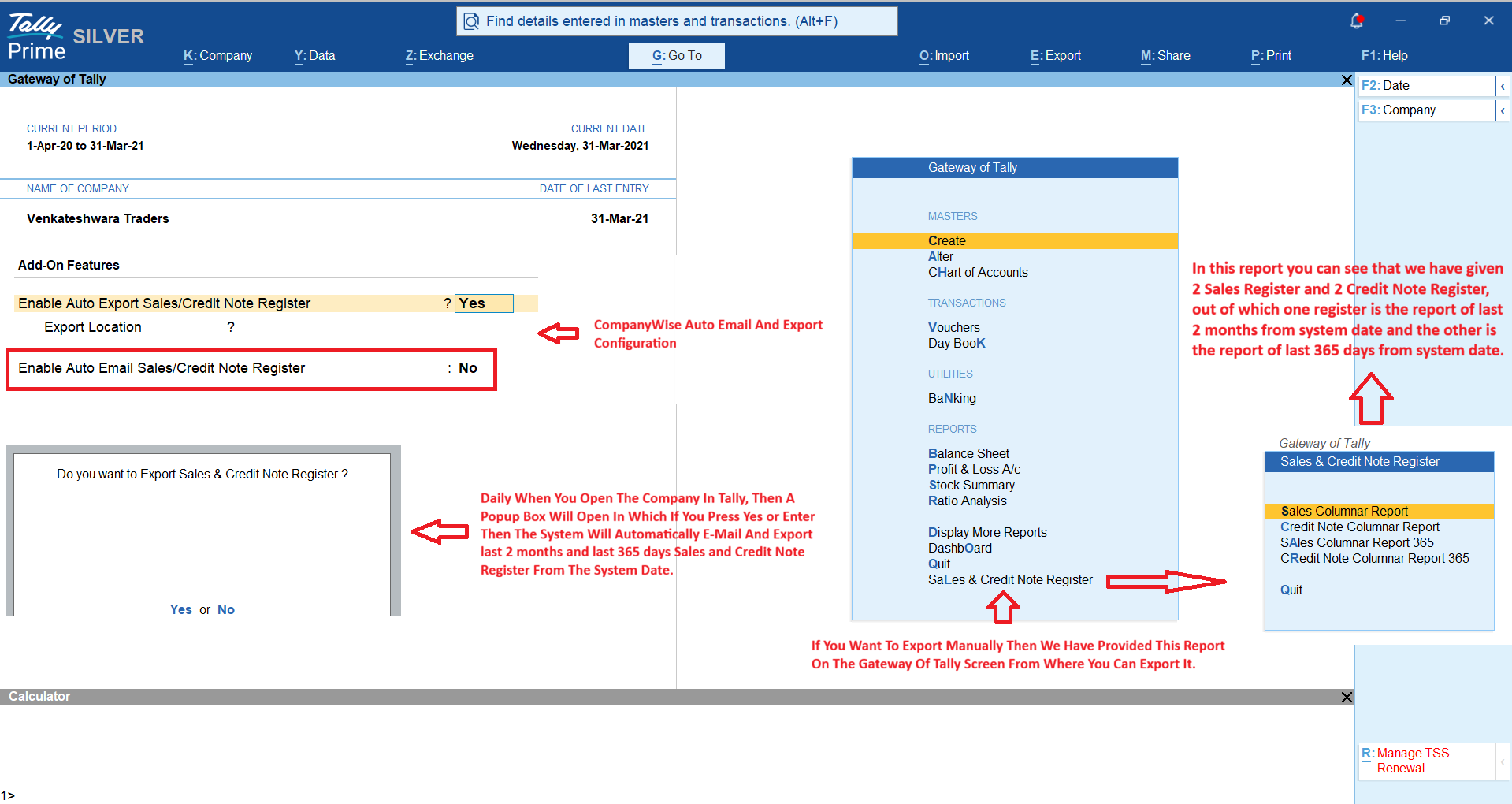Select Alter under Masters

point(941,257)
